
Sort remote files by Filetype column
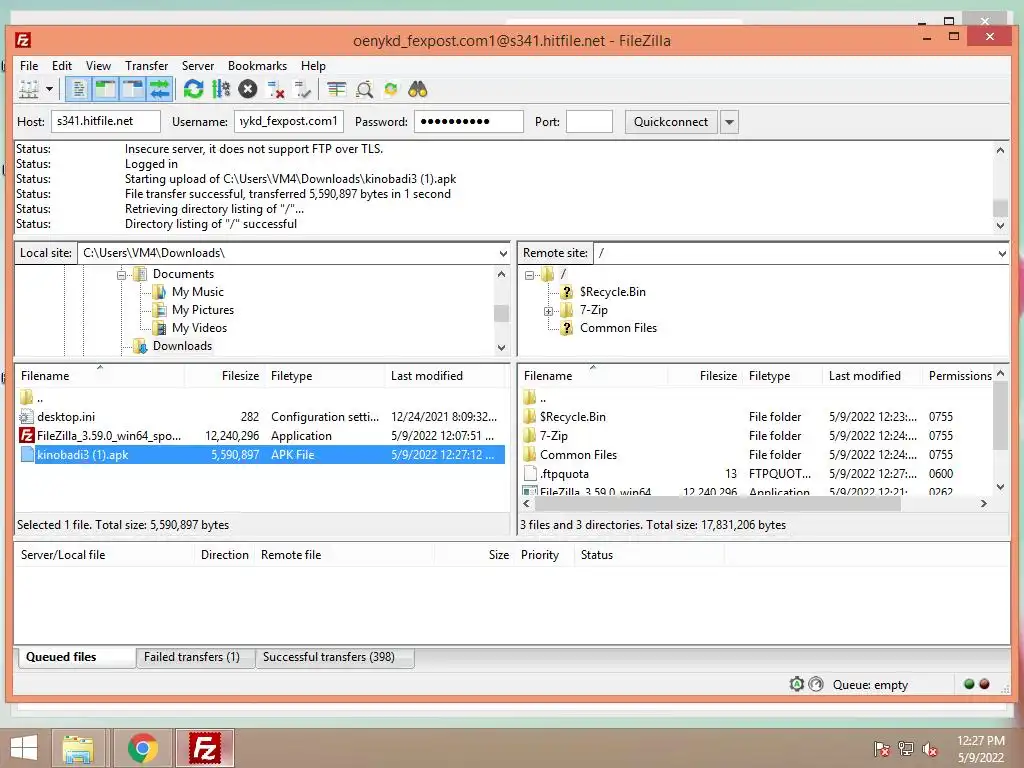pos(769,376)
